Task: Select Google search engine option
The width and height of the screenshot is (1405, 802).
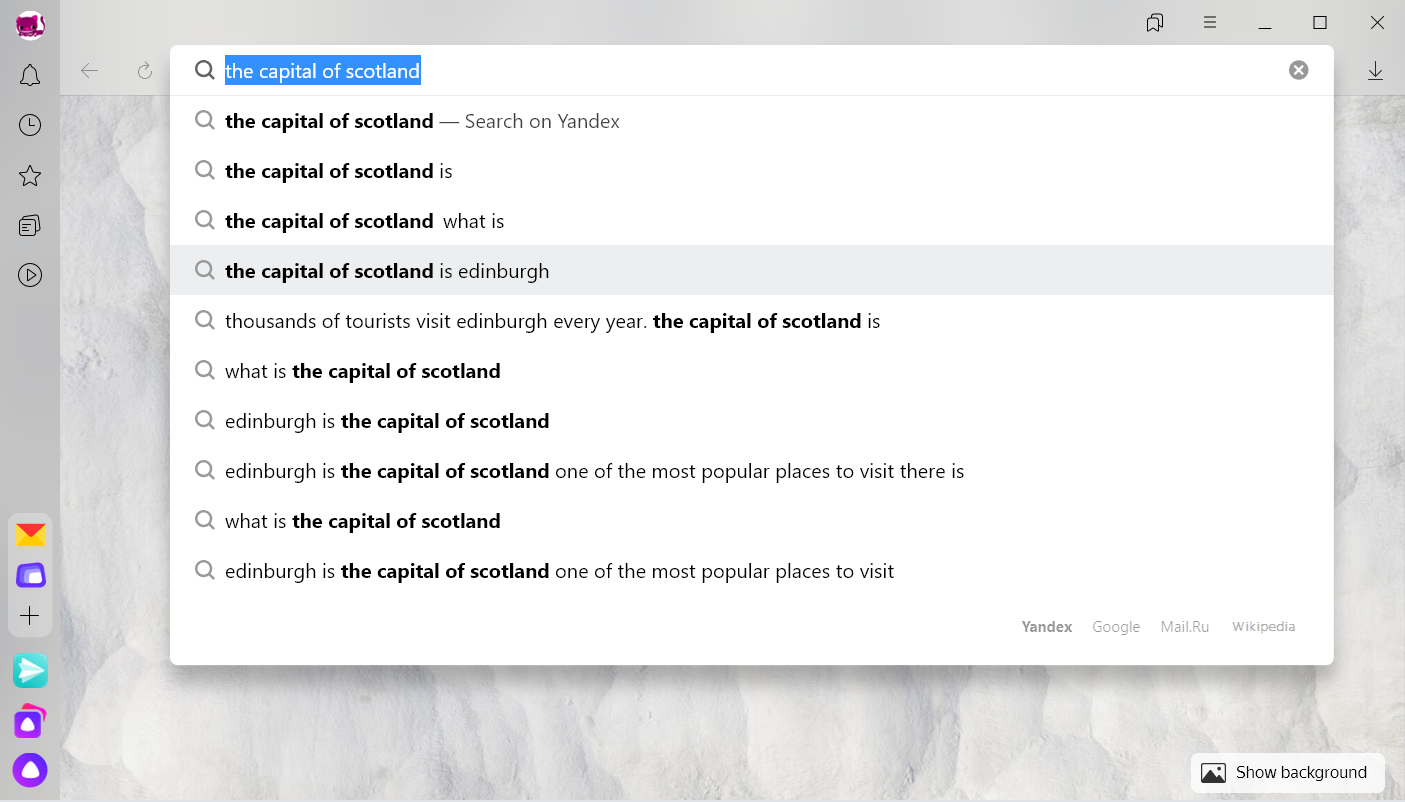Action: click(1116, 627)
